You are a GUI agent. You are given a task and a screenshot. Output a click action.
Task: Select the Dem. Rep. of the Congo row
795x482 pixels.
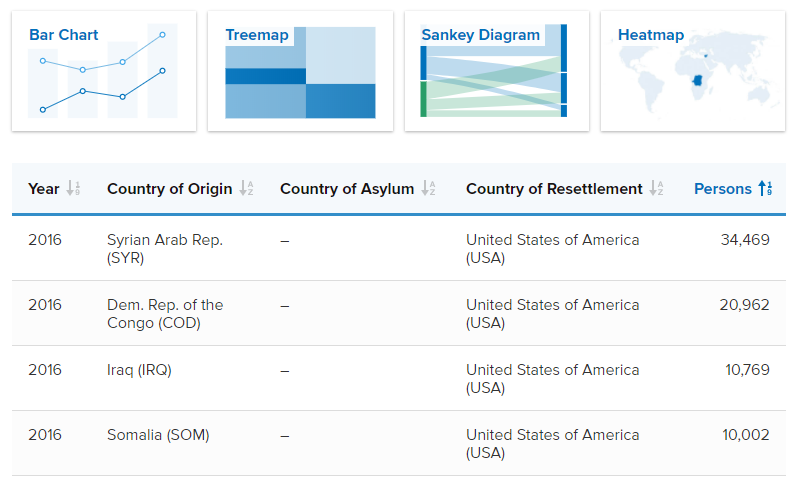(x=399, y=313)
